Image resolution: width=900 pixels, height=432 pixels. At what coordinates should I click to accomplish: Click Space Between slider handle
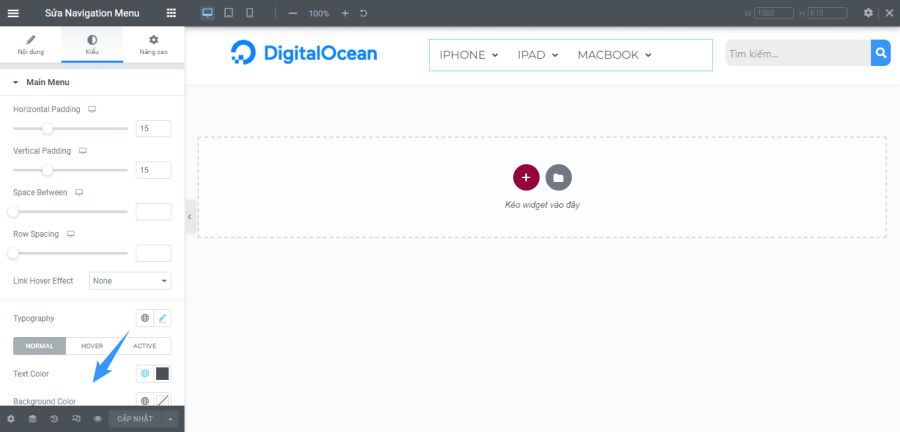click(x=13, y=212)
